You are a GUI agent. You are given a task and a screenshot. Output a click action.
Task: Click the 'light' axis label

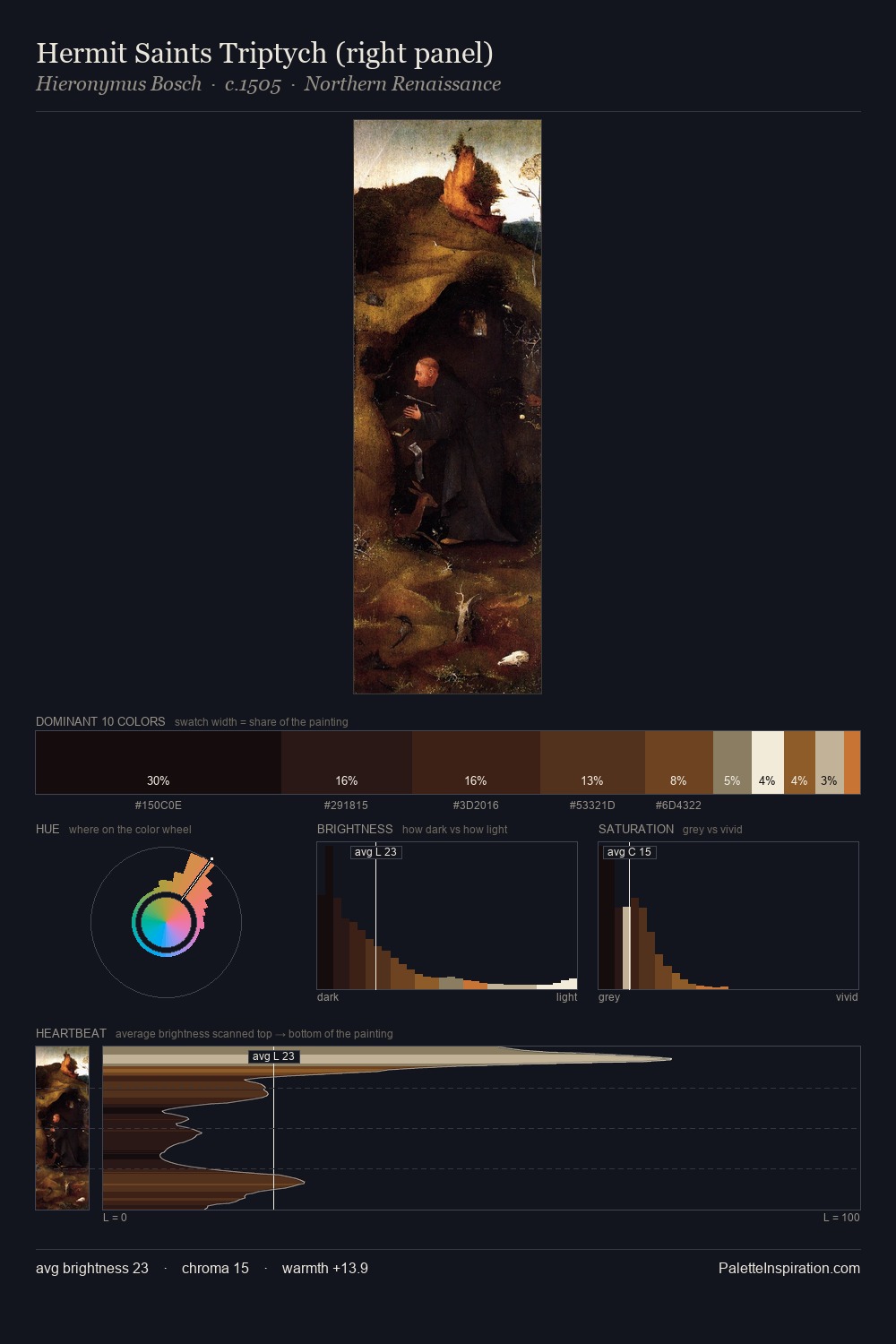point(566,997)
